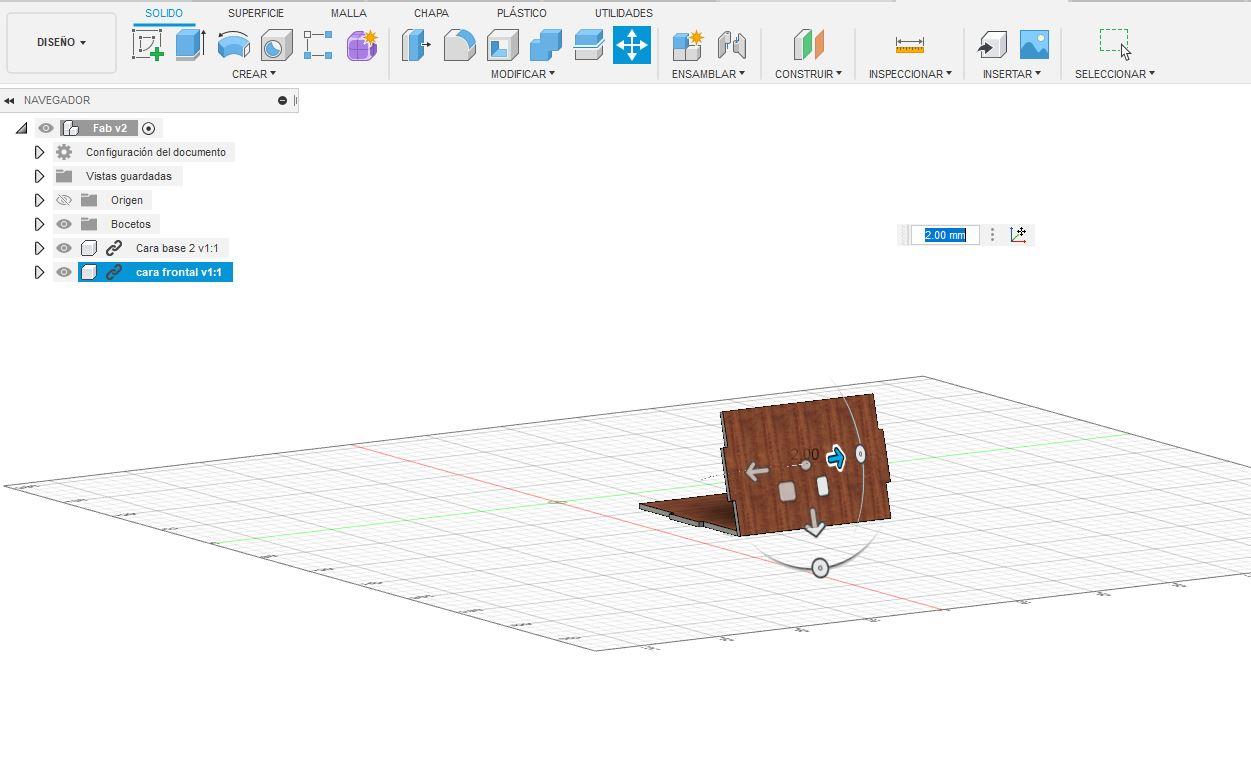
Task: Click the square planar move handle
Action: [x=787, y=491]
